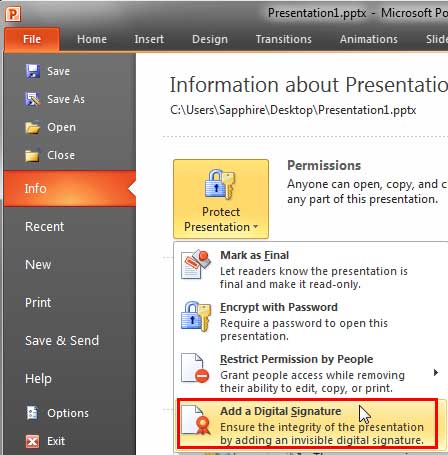Switch to the Design ribbon tab
The height and width of the screenshot is (455, 448).
[x=210, y=39]
